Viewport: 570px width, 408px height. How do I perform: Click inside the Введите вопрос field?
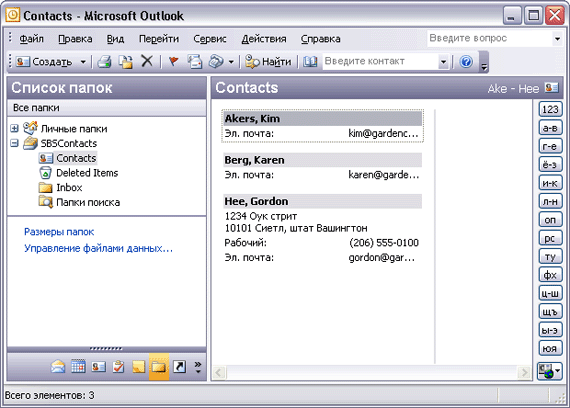point(489,38)
